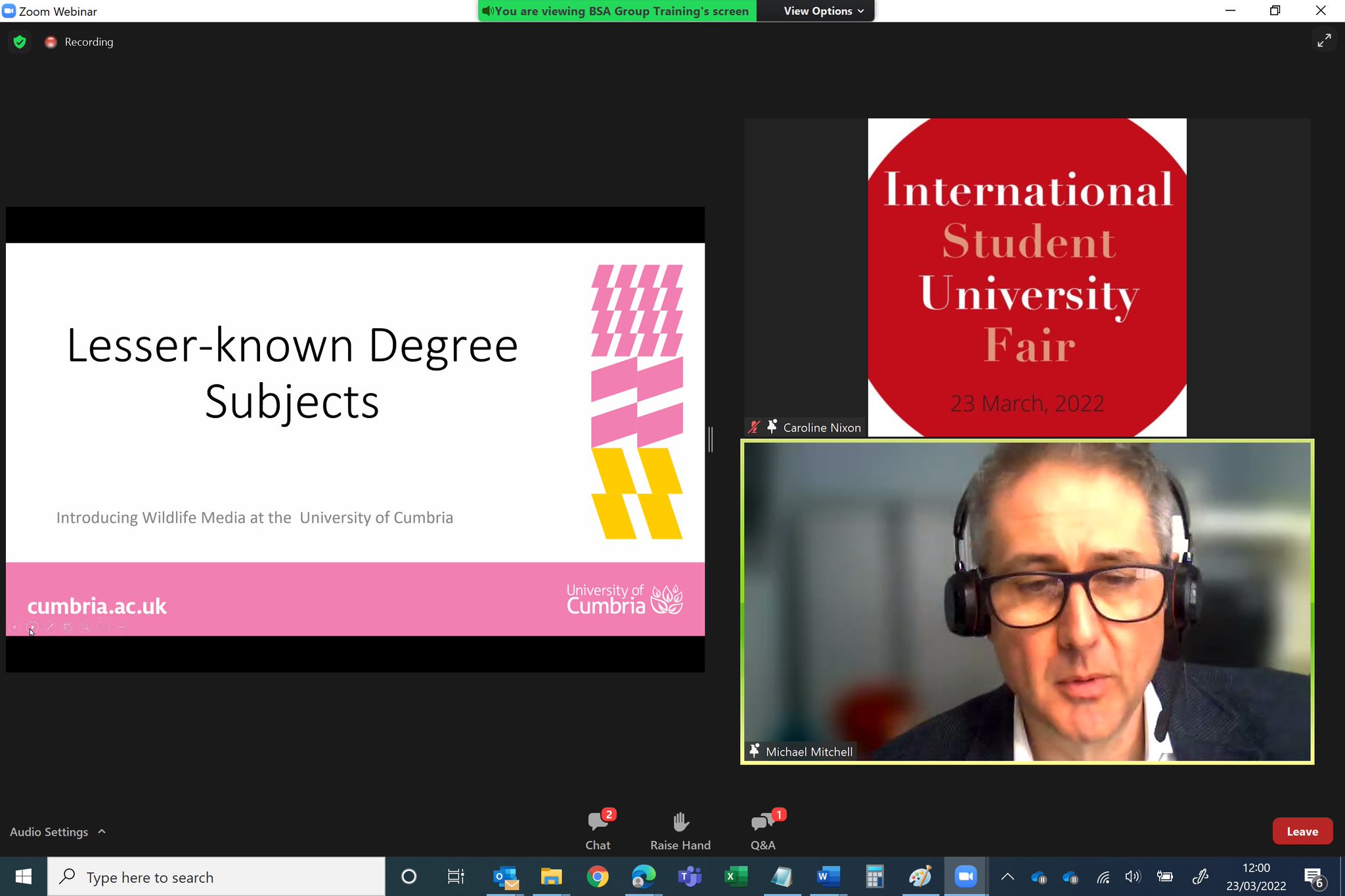Open Google Chrome from taskbar
The image size is (1345, 896).
598,877
